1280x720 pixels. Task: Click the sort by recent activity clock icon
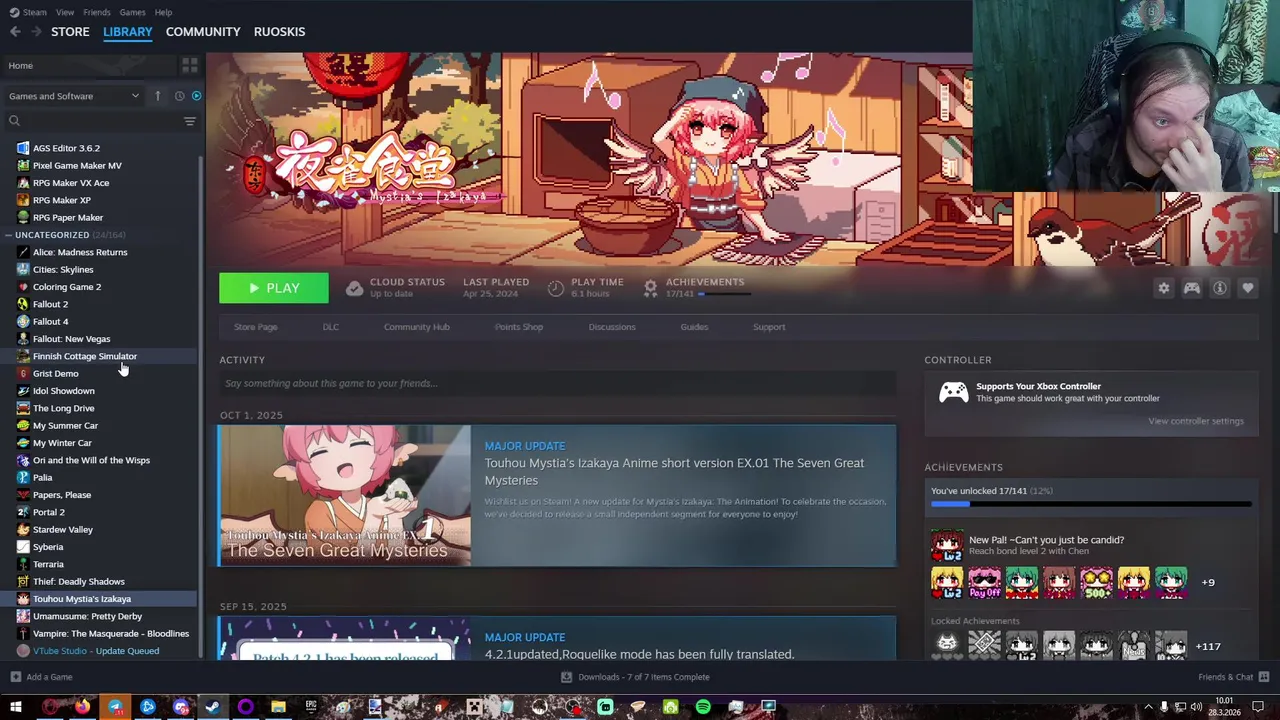(x=179, y=96)
